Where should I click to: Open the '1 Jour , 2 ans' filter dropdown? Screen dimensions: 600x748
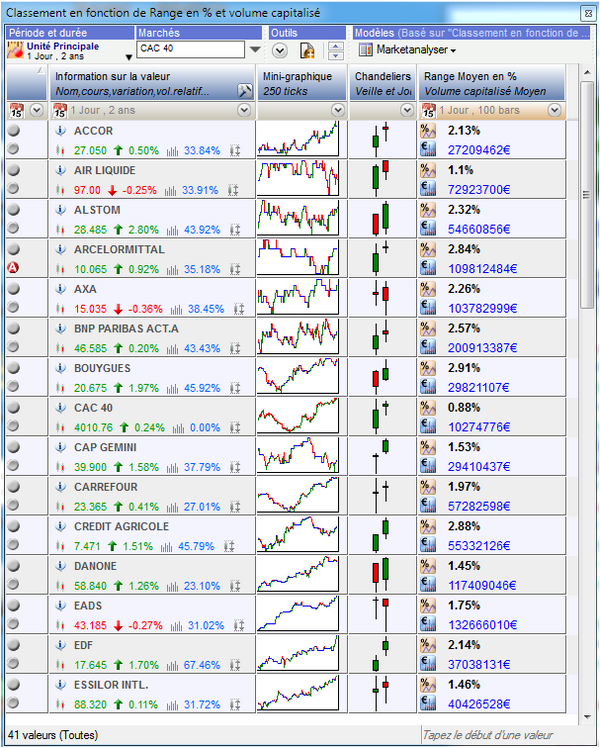coord(244,111)
